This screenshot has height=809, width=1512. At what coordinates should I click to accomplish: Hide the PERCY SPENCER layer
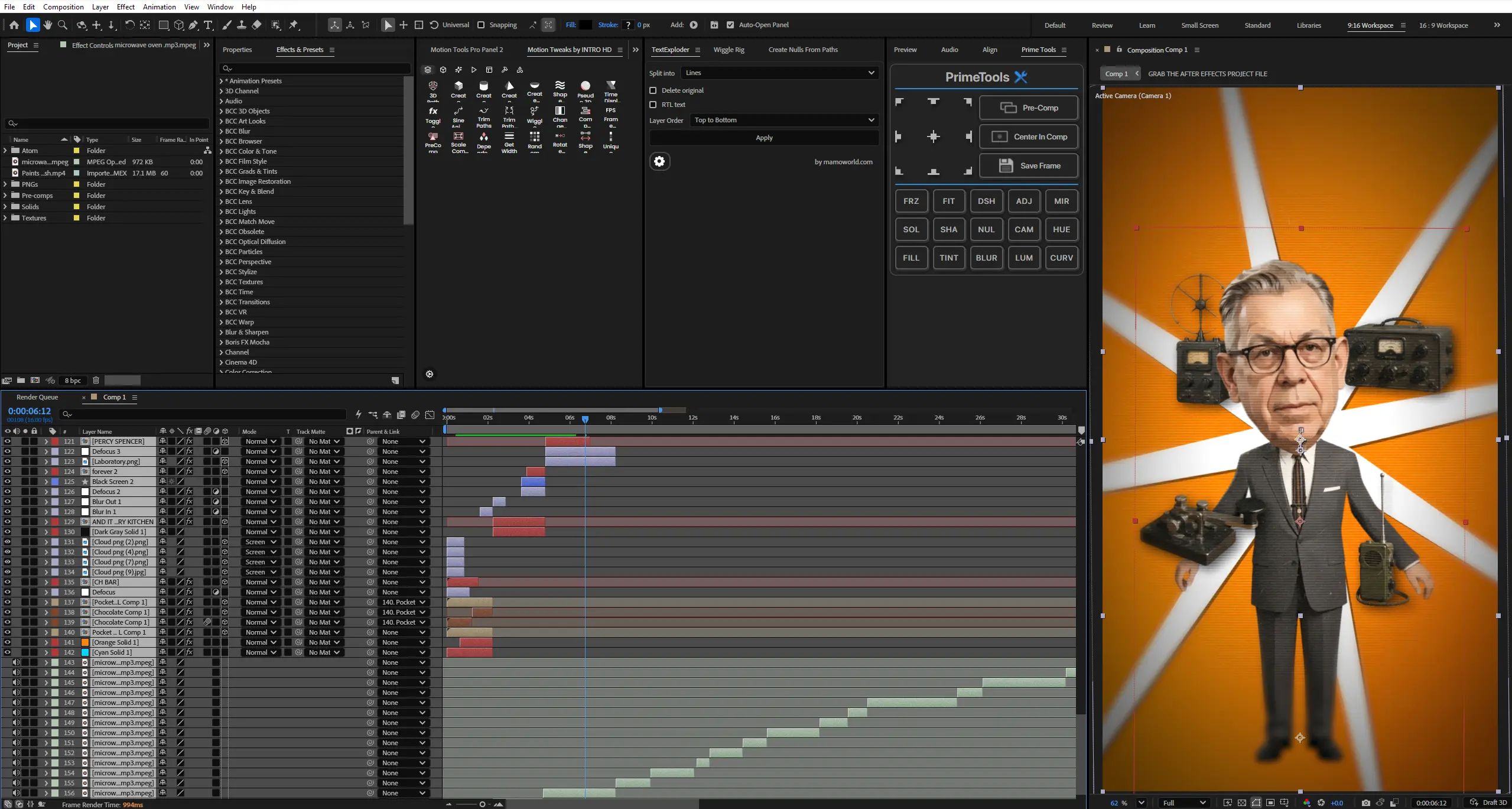[x=8, y=441]
